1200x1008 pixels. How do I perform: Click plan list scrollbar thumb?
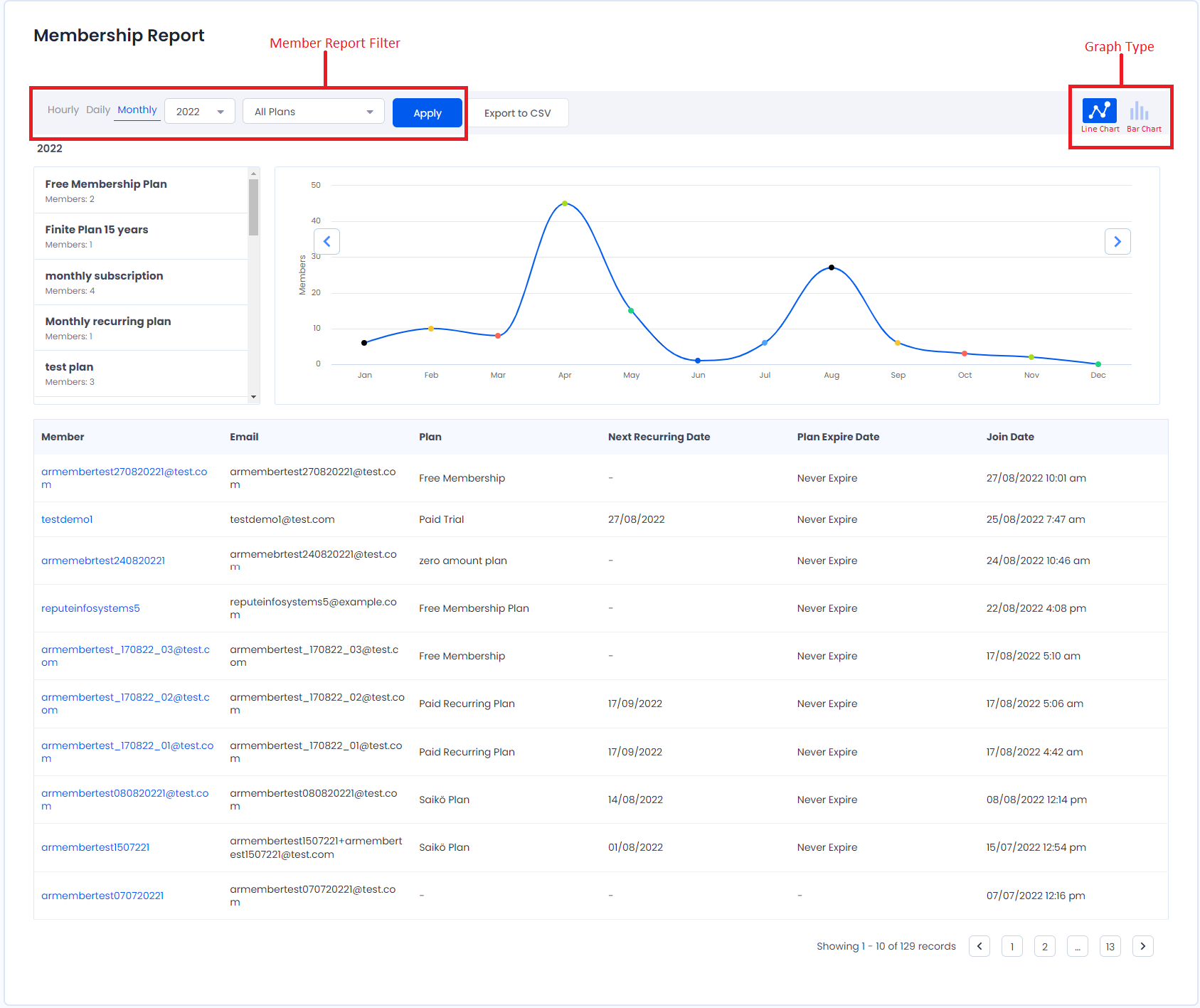click(x=254, y=207)
